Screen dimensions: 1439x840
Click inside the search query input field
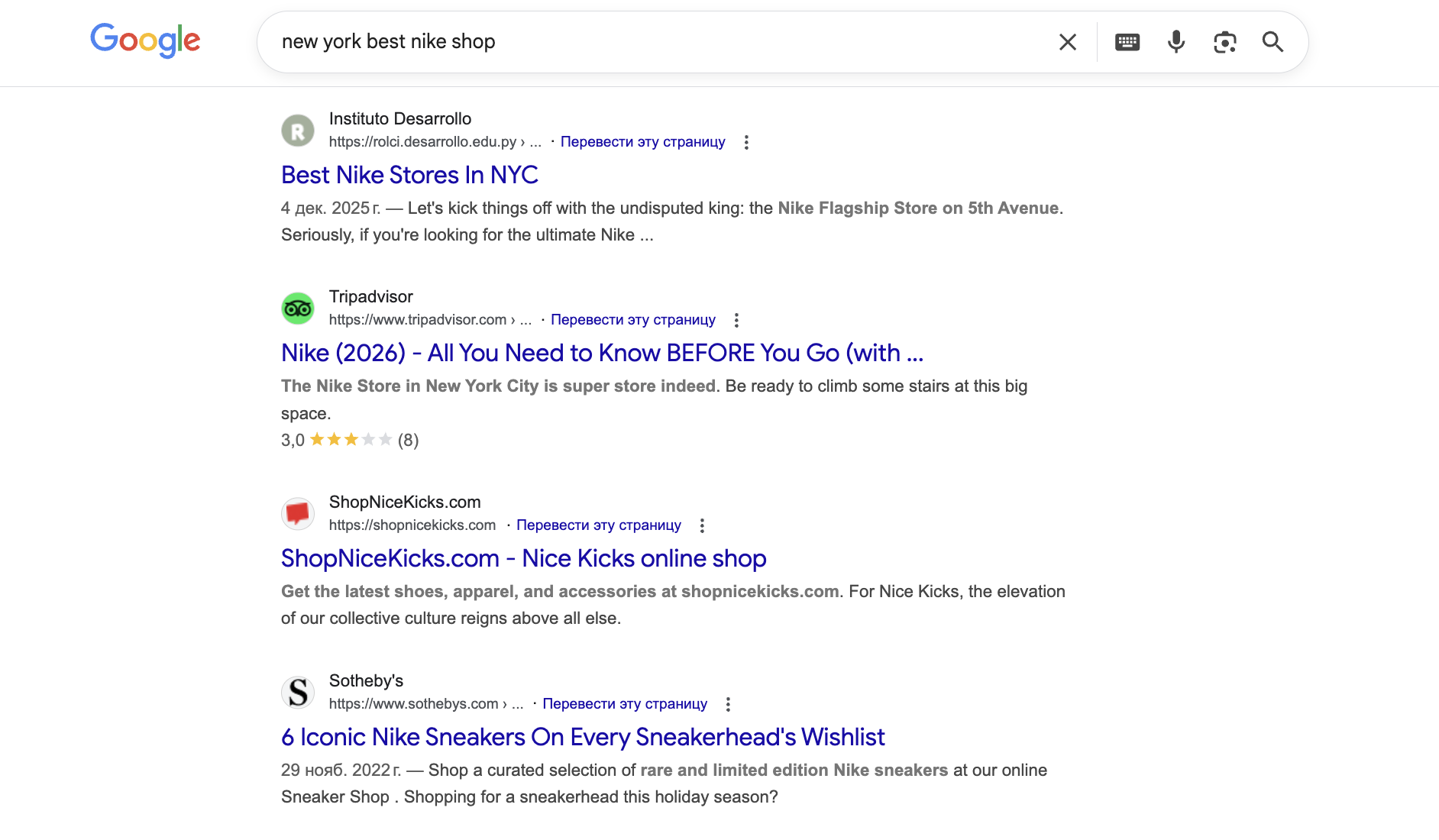click(611, 42)
